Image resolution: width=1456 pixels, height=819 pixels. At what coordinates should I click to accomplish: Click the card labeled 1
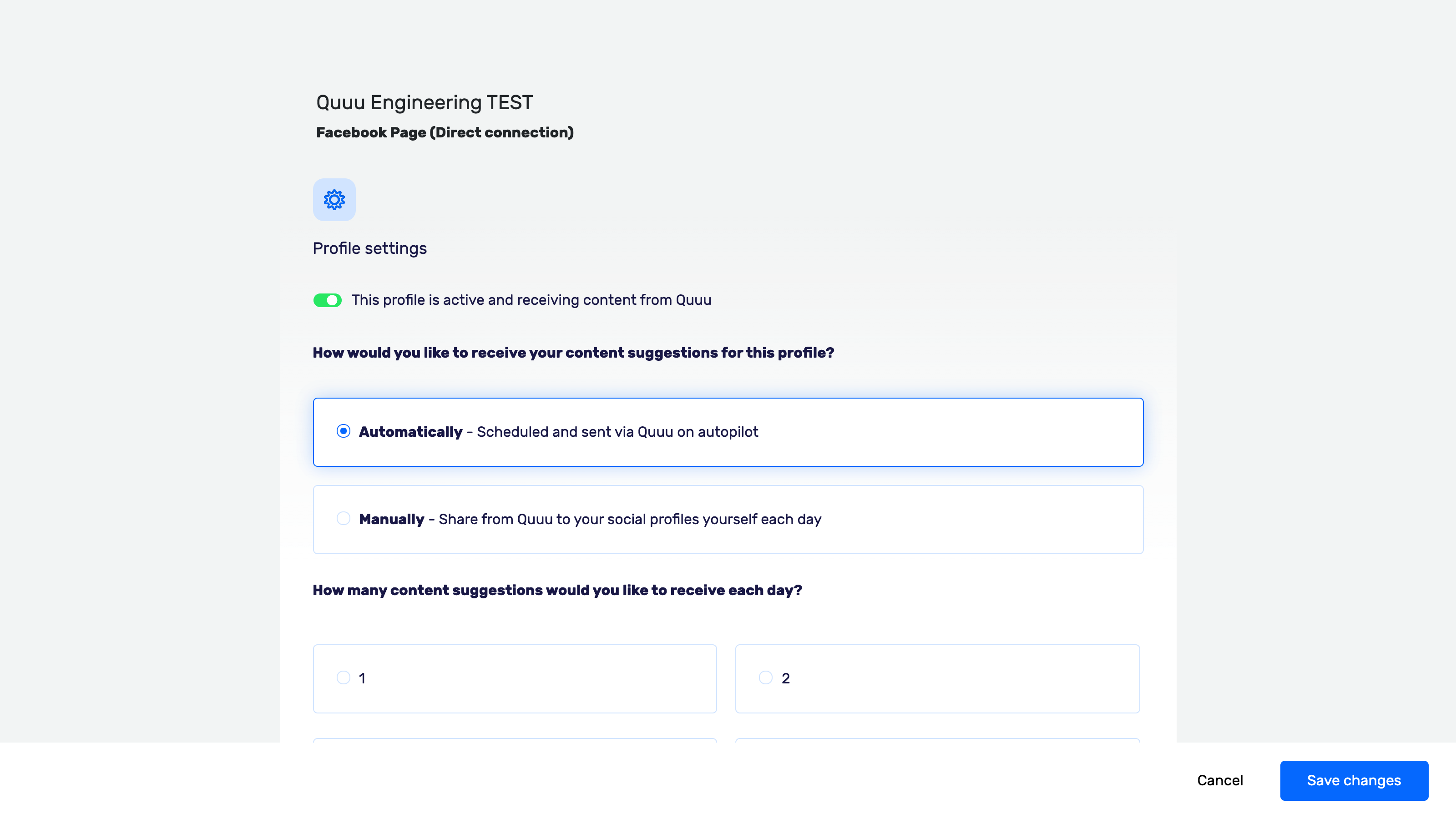pyautogui.click(x=514, y=678)
